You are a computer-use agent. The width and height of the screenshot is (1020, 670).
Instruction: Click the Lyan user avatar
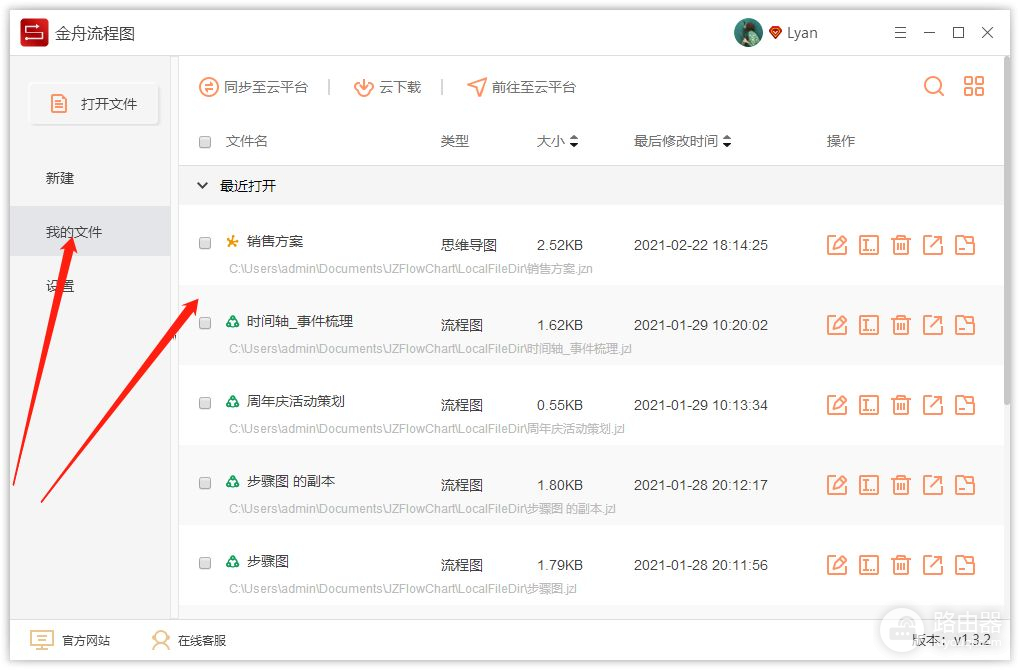(x=748, y=33)
